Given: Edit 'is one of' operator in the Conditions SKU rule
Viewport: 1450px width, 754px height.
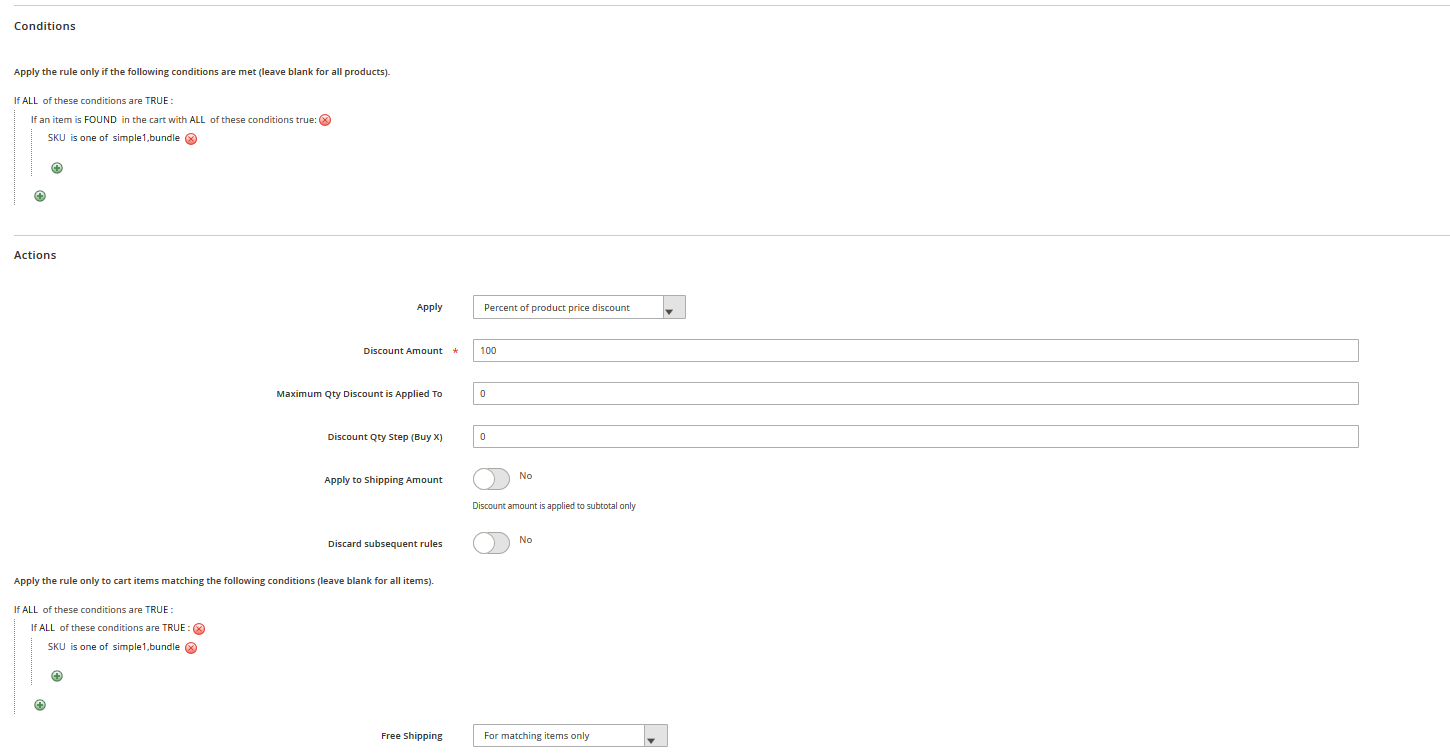Looking at the screenshot, I should tap(89, 138).
